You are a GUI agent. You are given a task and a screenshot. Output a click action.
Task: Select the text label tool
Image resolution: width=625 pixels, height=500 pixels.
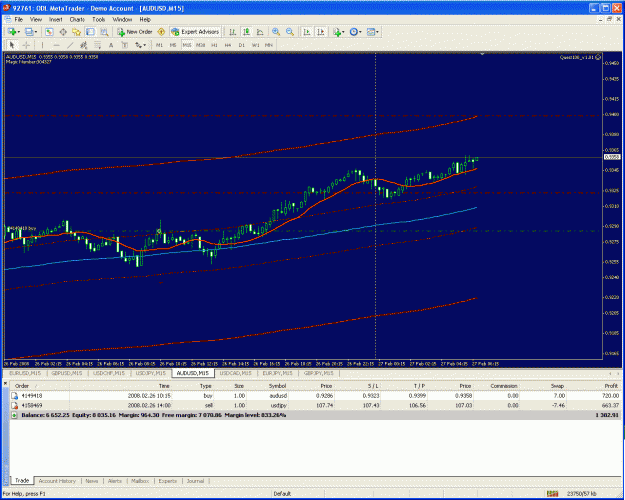tap(124, 45)
